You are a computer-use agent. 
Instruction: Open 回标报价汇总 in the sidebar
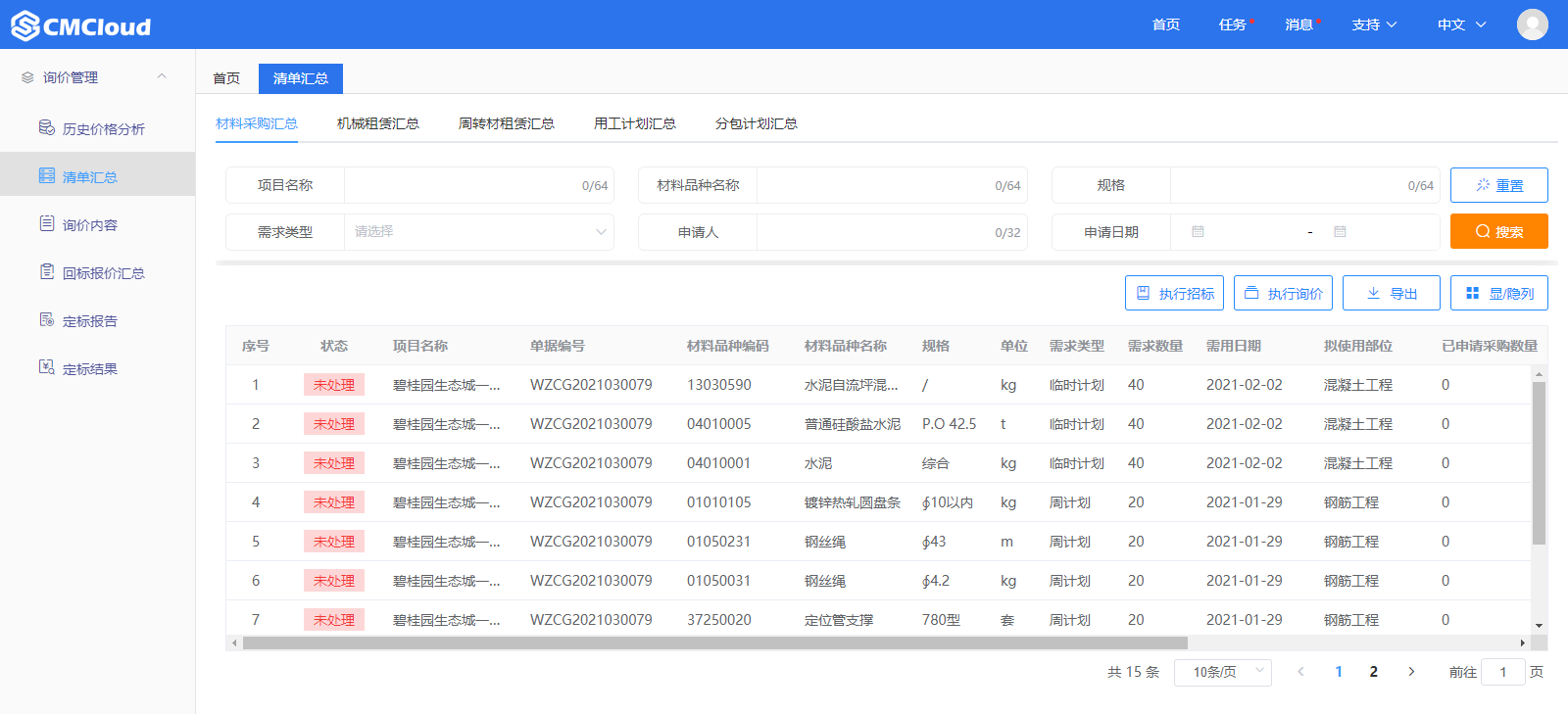104,273
